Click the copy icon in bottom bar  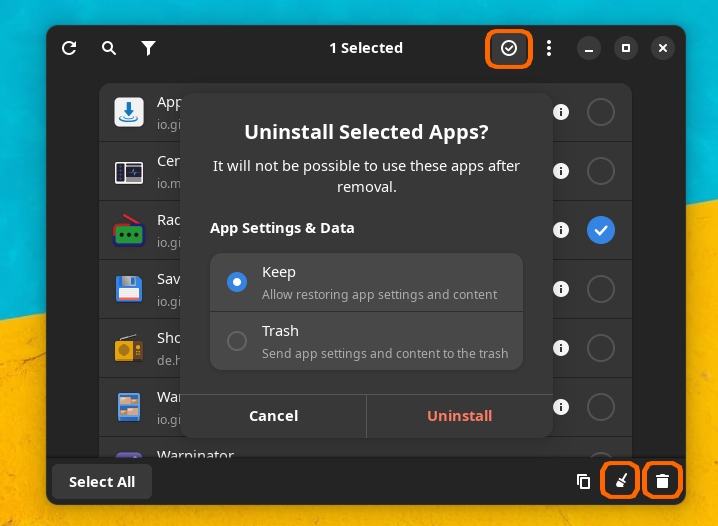pyautogui.click(x=584, y=482)
